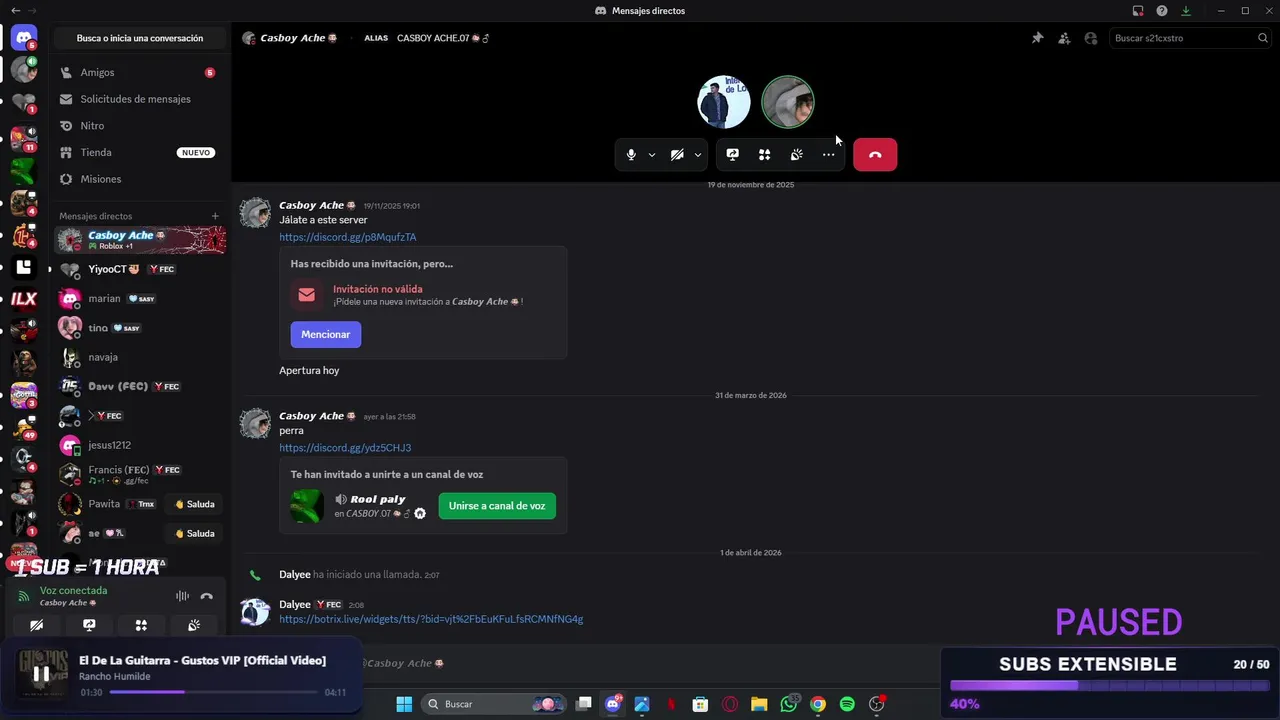Open pinned messages icon
This screenshot has height=720, width=1280.
click(1038, 38)
